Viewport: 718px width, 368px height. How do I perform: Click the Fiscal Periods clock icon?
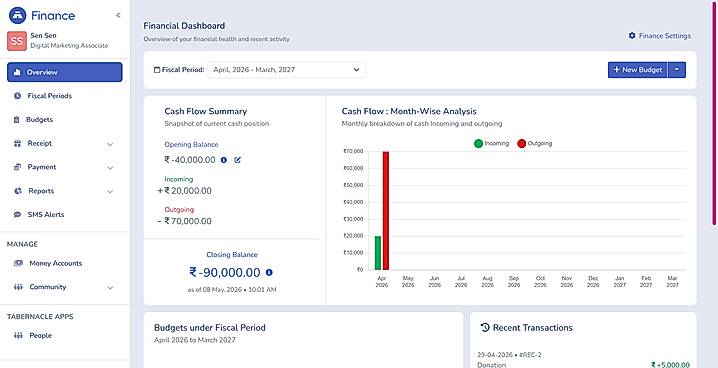[x=17, y=96]
